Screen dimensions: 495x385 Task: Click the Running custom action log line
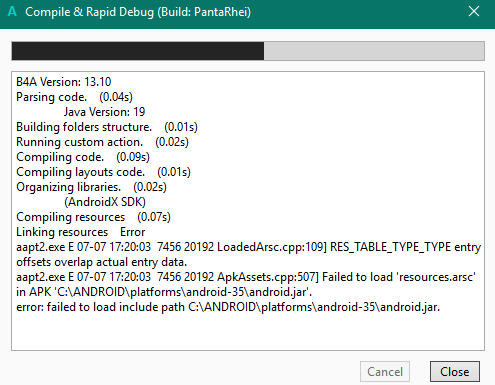coord(102,142)
